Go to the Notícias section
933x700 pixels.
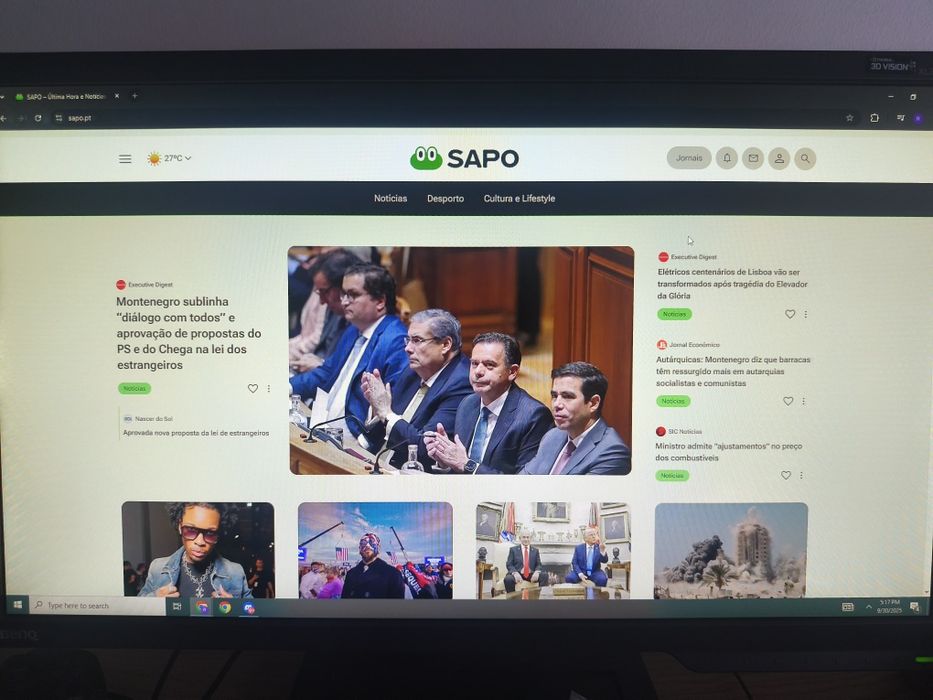point(390,198)
